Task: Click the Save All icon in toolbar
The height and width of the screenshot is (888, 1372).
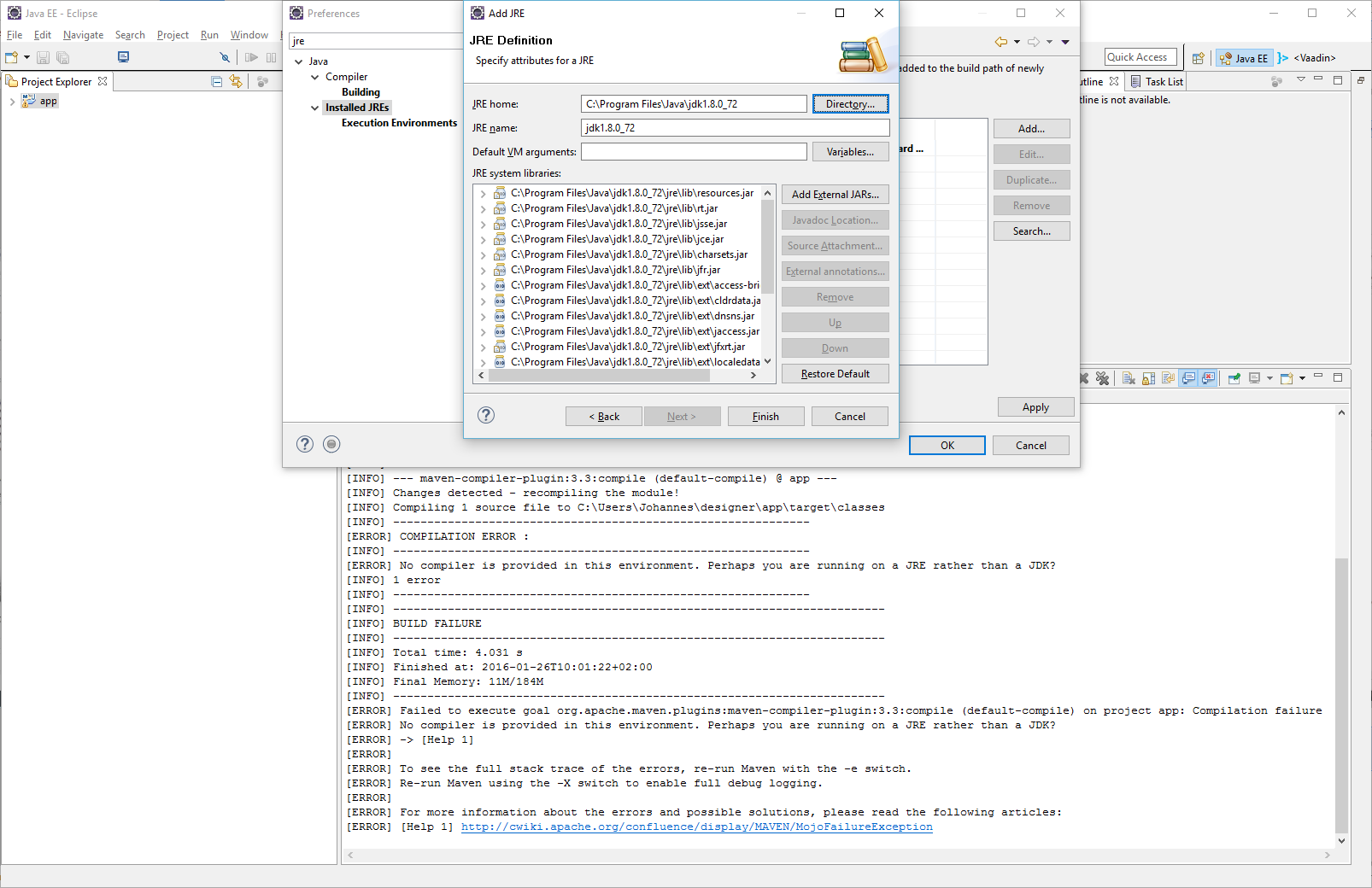Action: 62,57
